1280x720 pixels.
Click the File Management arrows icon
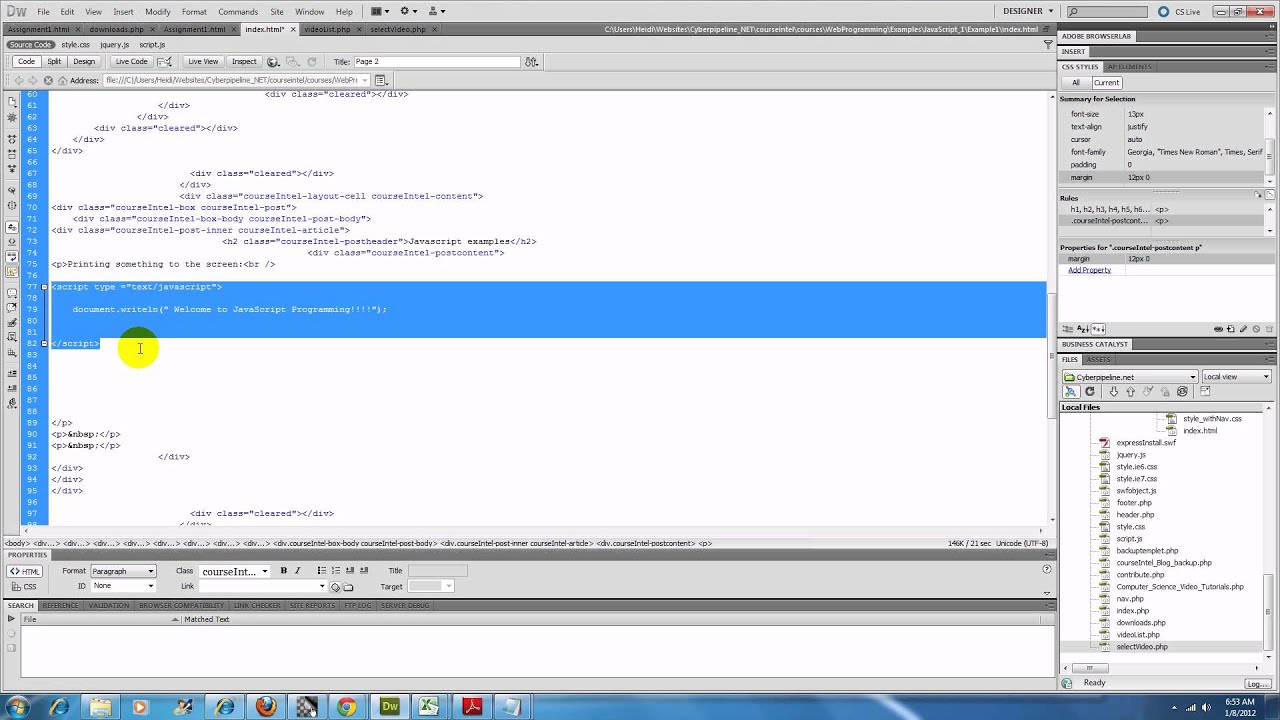(x=532, y=62)
